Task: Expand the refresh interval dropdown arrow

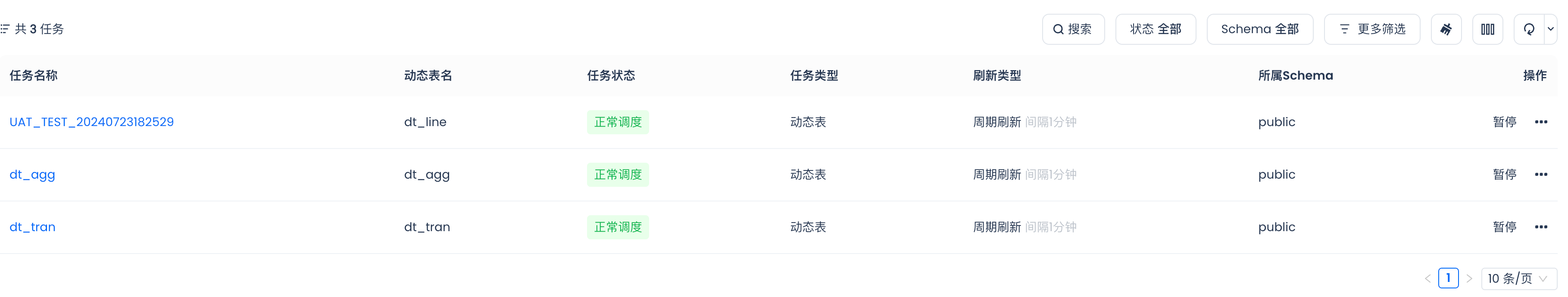Action: (1550, 29)
